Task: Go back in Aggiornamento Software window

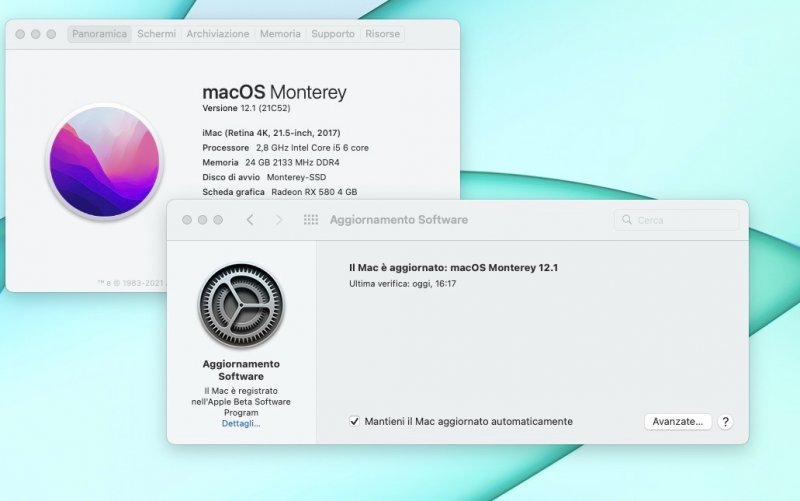Action: [250, 220]
